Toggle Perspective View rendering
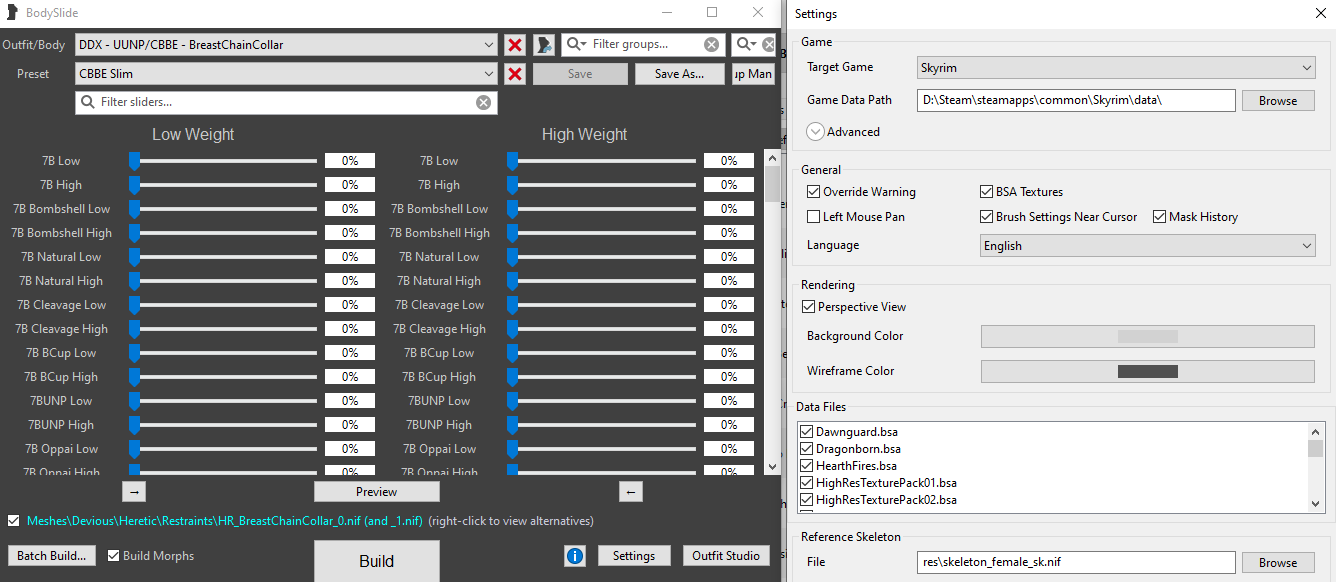The height and width of the screenshot is (582, 1336). [x=808, y=307]
